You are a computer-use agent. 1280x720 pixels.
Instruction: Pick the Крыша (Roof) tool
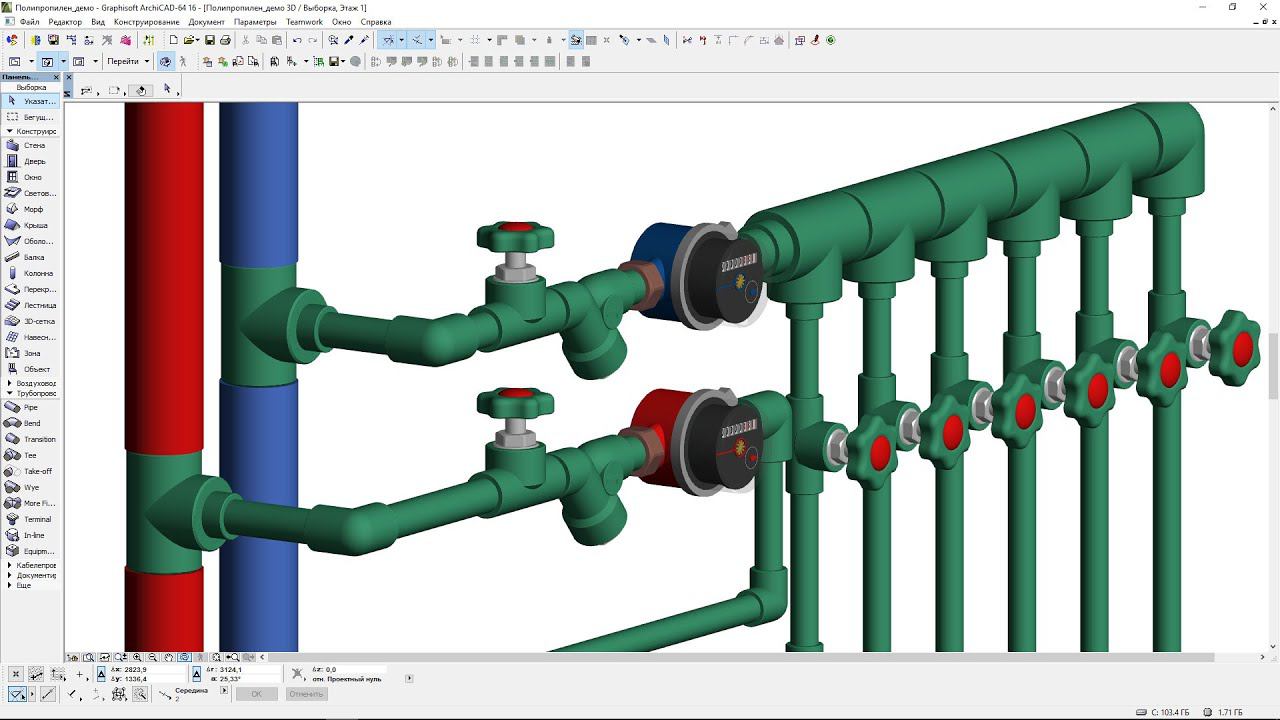coord(30,225)
